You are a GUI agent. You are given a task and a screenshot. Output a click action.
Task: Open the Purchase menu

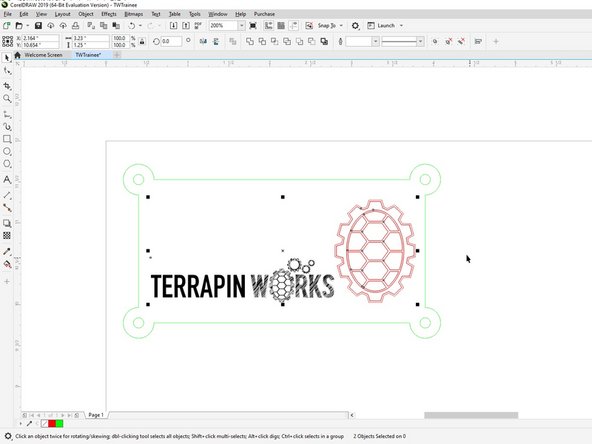[x=264, y=14]
